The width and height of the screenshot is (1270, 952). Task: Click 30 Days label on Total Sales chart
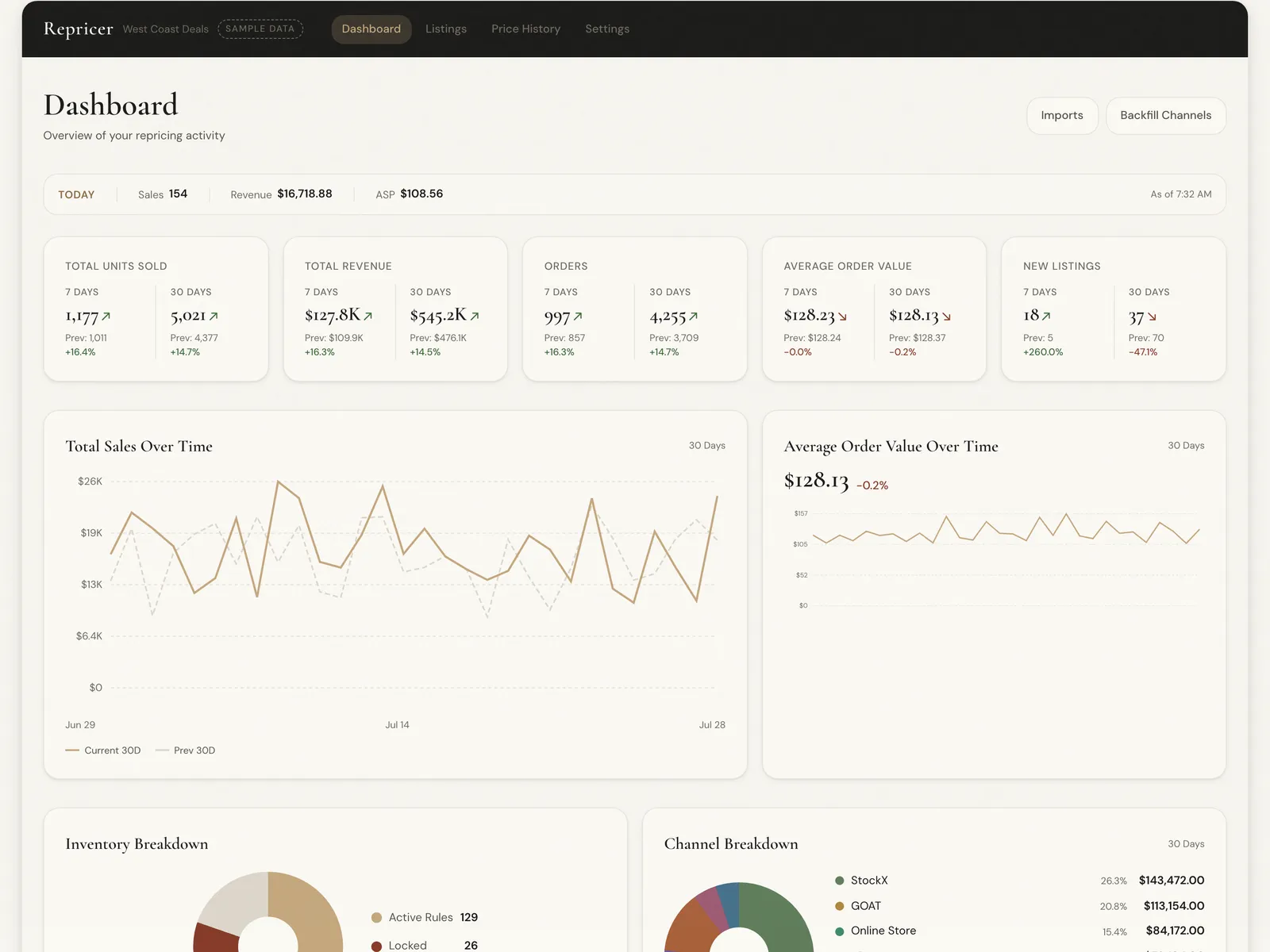pos(707,446)
